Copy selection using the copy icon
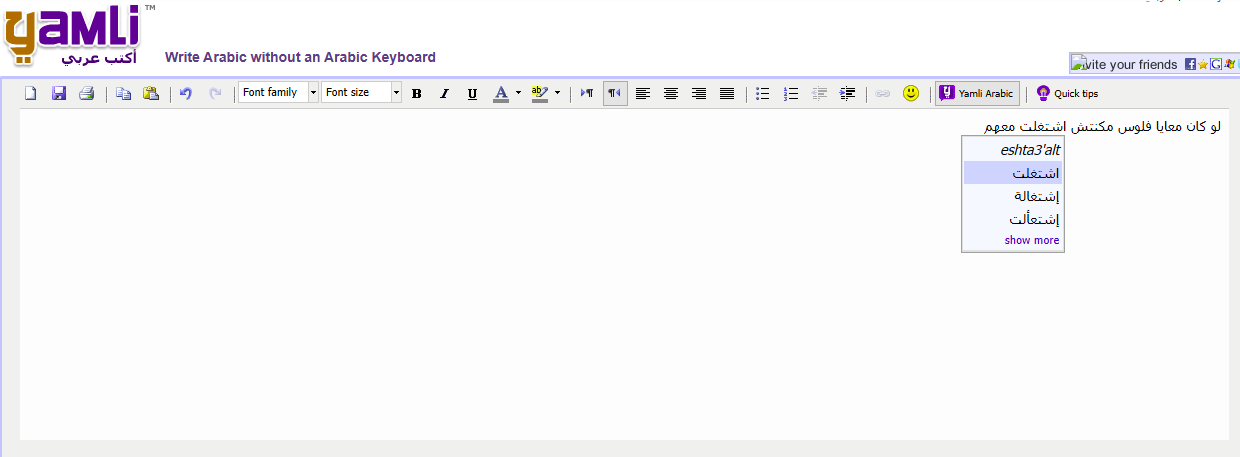 coord(123,93)
